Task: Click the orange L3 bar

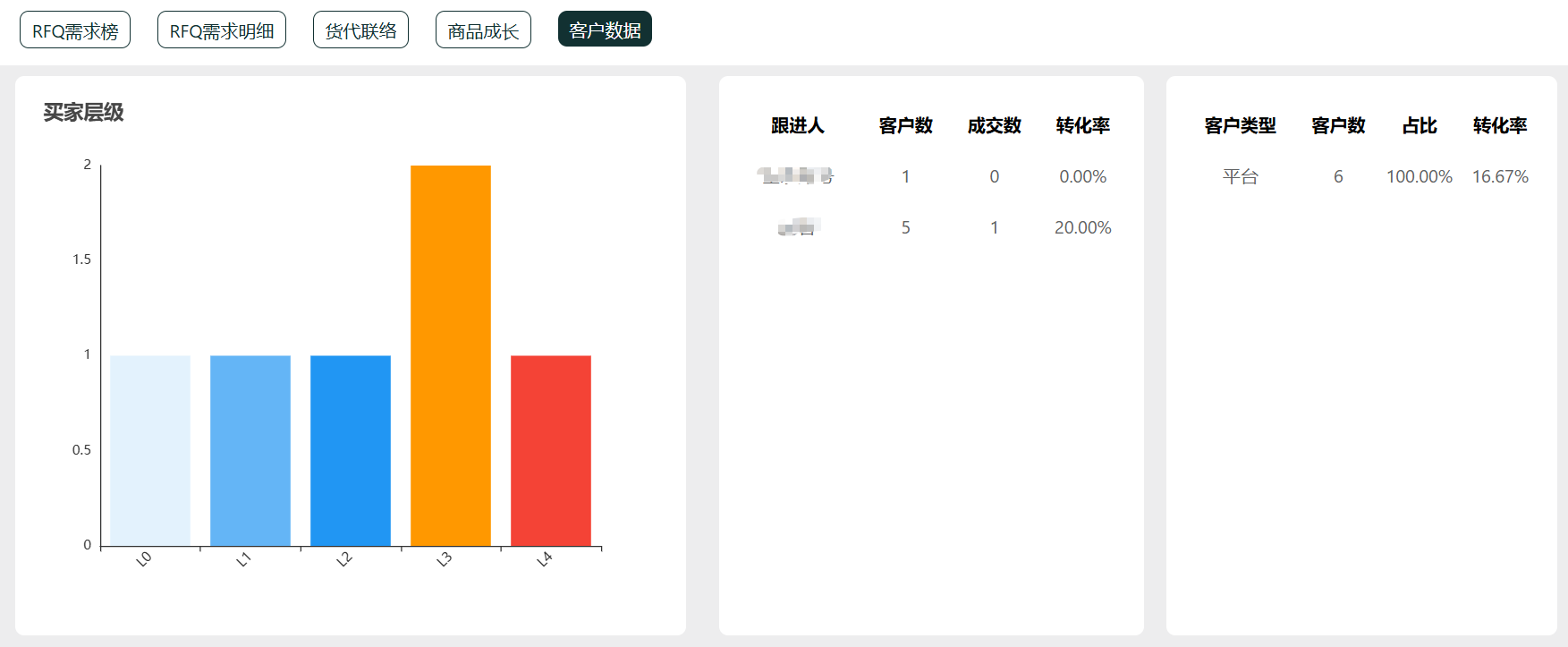Action: click(x=451, y=355)
